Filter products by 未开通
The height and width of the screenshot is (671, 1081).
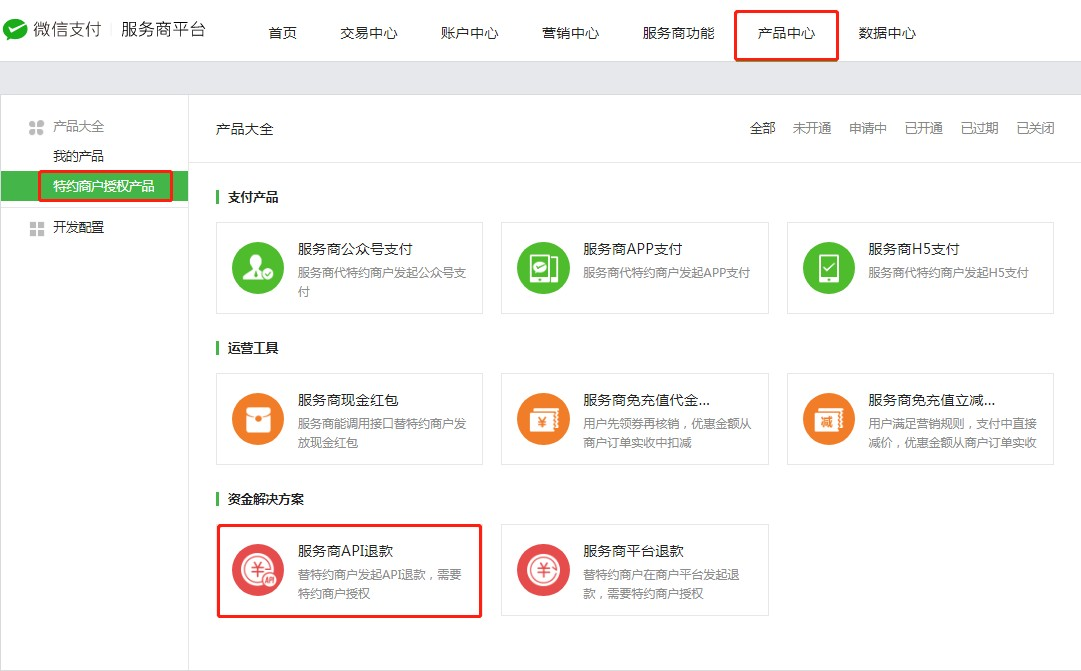pyautogui.click(x=811, y=128)
